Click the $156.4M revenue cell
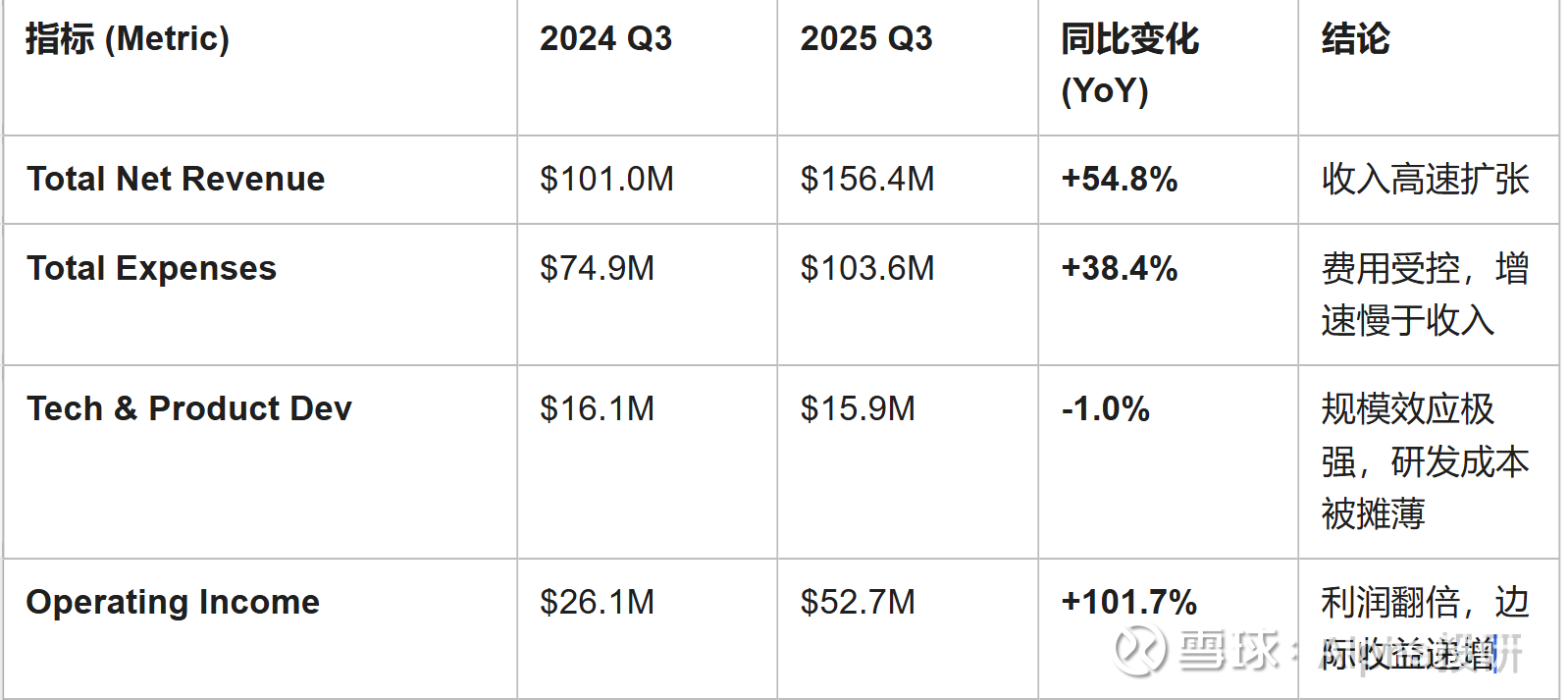The height and width of the screenshot is (700, 1568). 866,179
